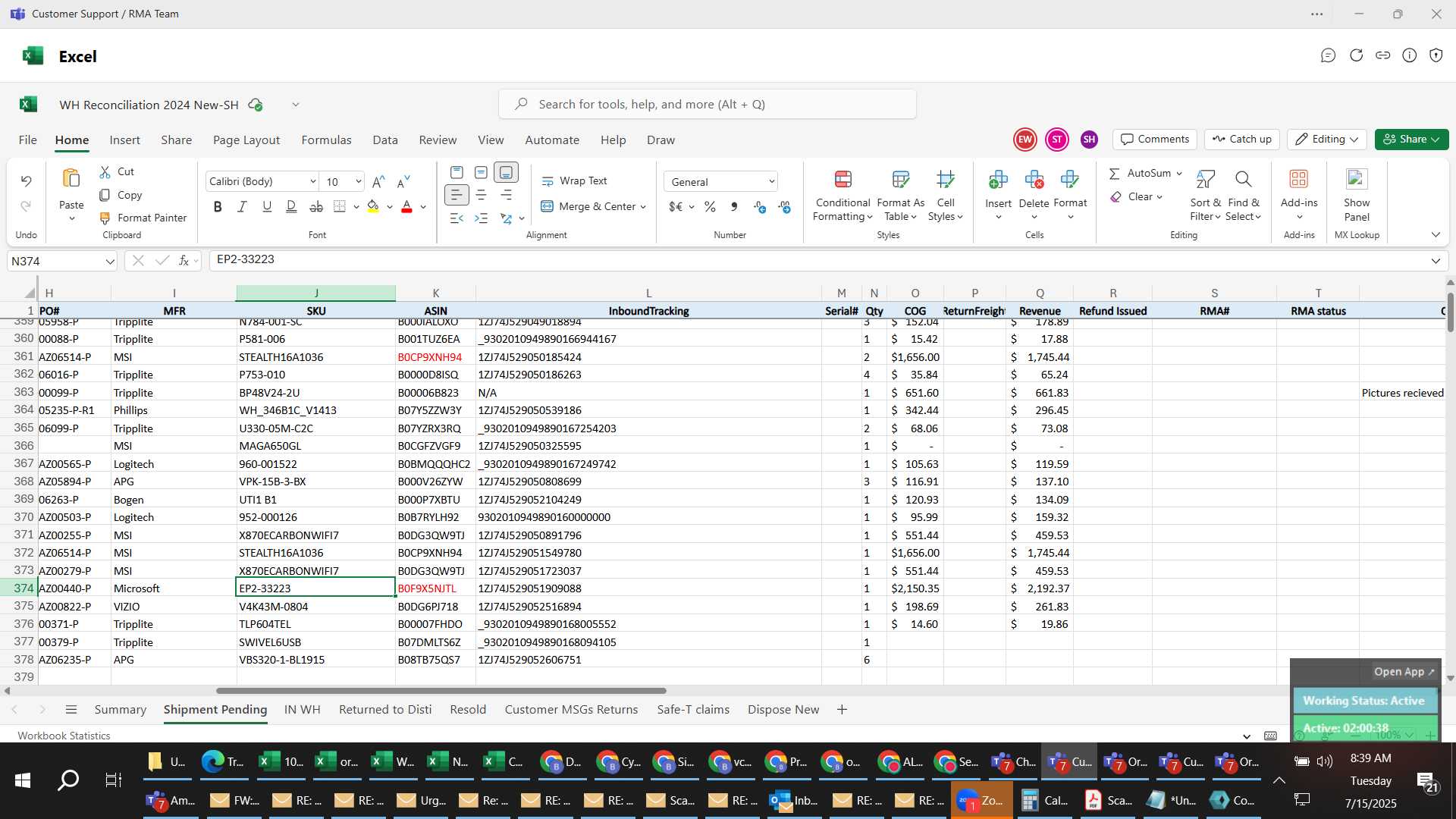The height and width of the screenshot is (819, 1456).
Task: Click the search for tools box
Action: click(x=707, y=105)
